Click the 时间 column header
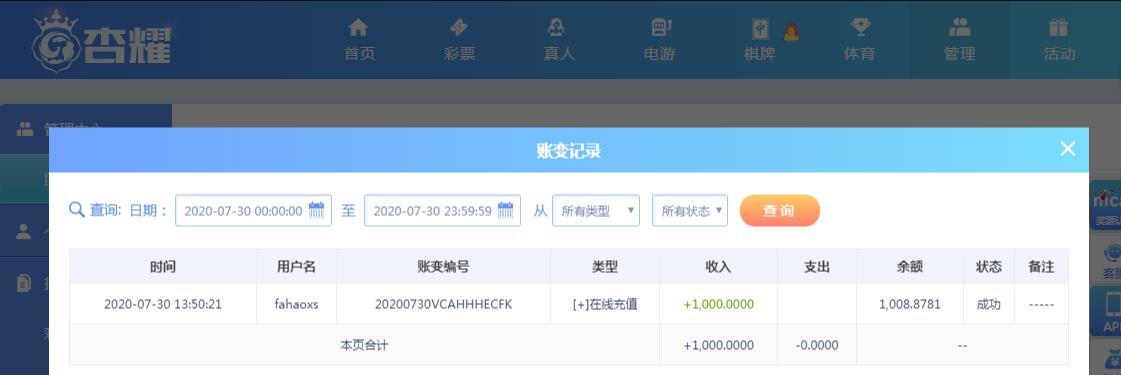The height and width of the screenshot is (375, 1121). [163, 266]
